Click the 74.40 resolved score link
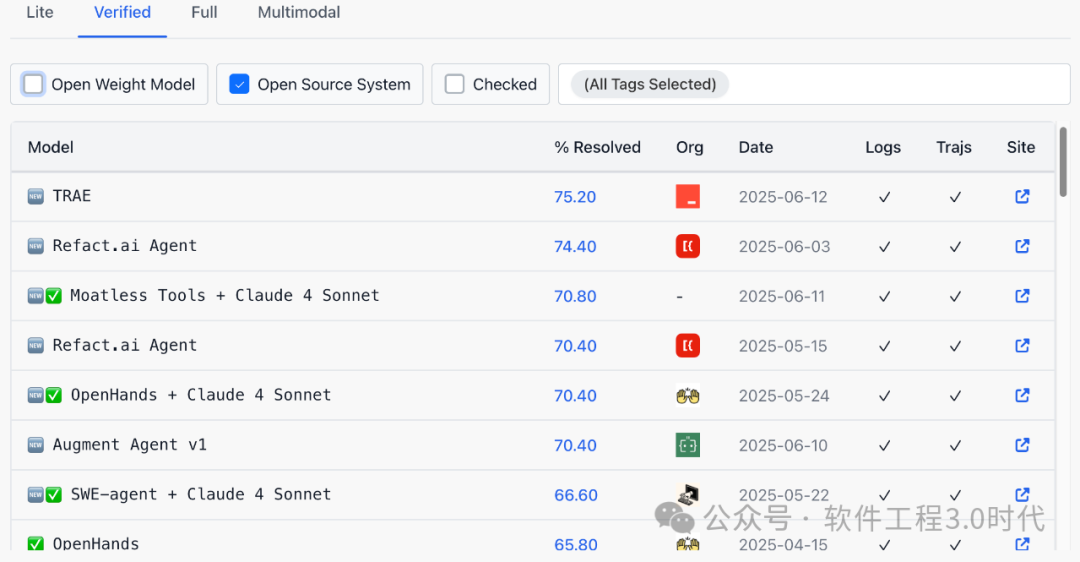 575,247
